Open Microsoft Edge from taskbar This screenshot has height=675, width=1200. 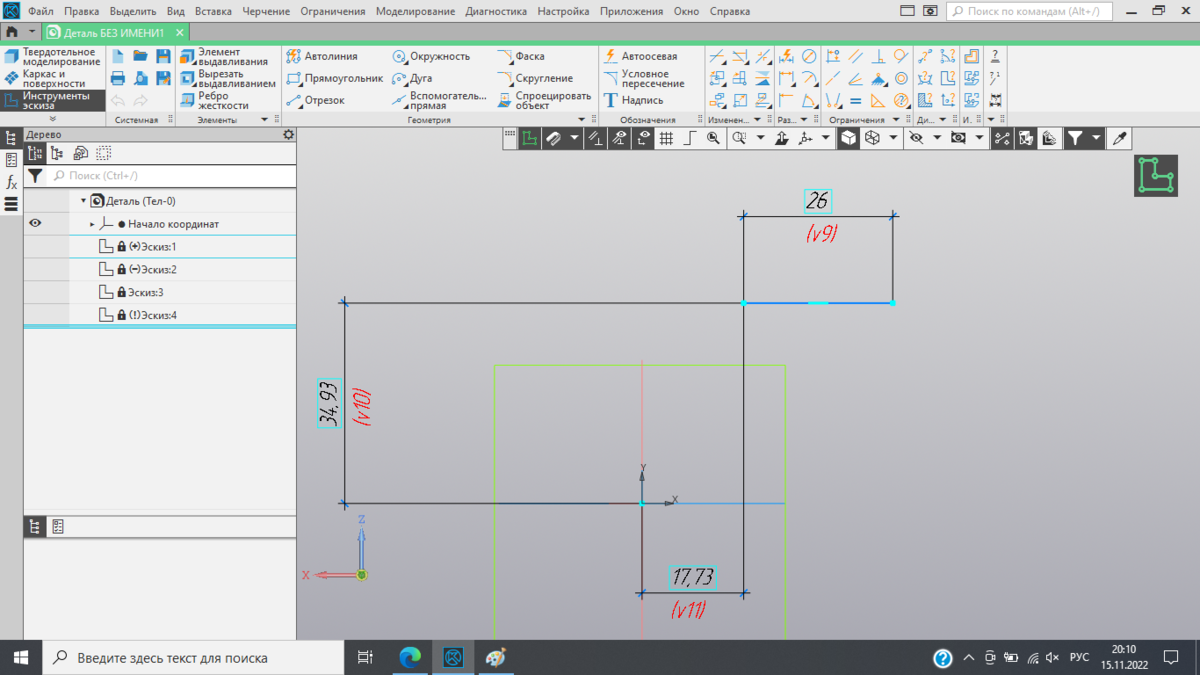[410, 657]
